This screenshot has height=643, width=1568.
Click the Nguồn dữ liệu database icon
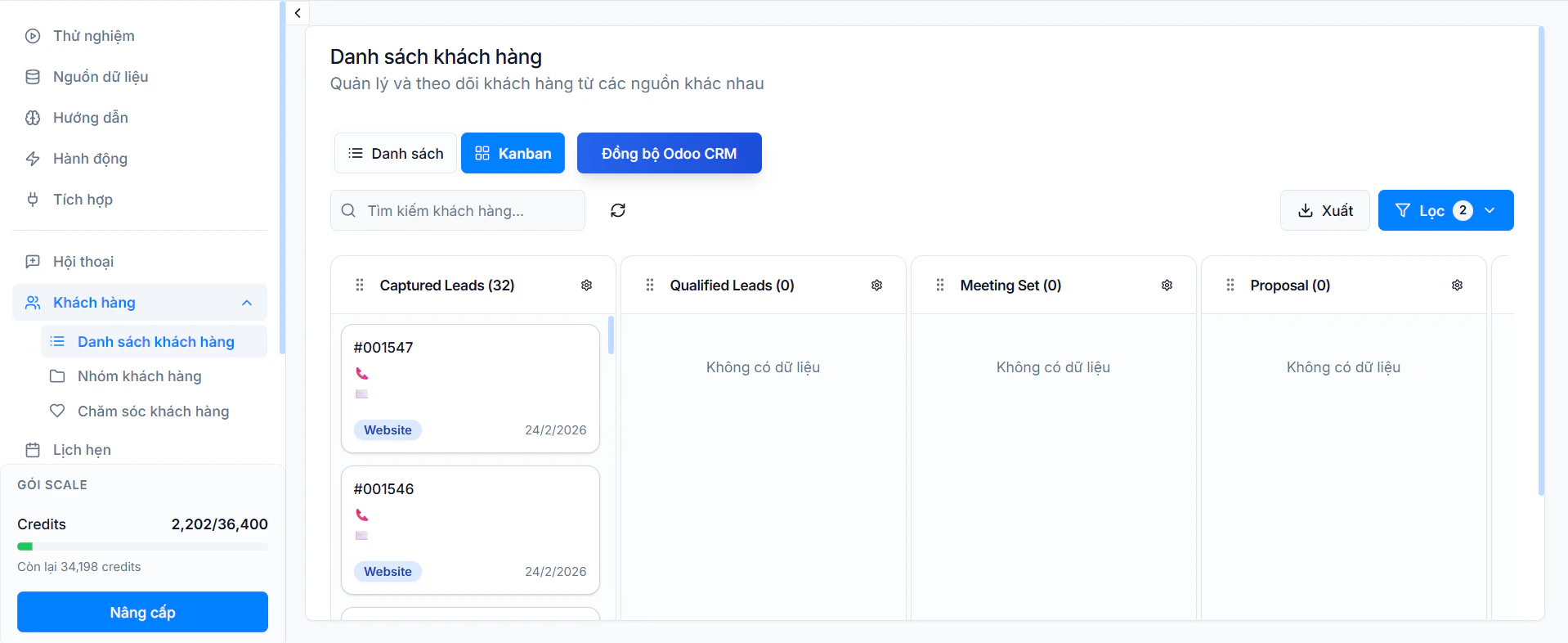[33, 77]
